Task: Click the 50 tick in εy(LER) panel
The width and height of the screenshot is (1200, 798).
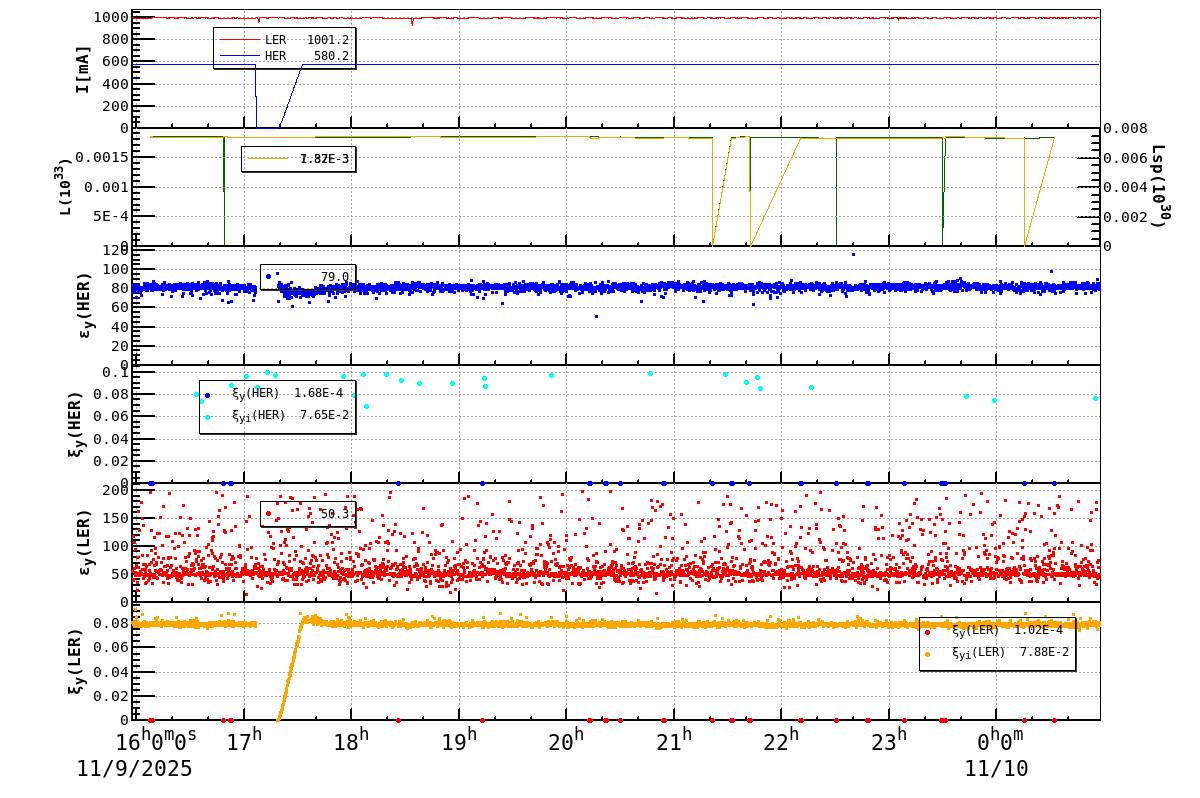Action: point(120,574)
